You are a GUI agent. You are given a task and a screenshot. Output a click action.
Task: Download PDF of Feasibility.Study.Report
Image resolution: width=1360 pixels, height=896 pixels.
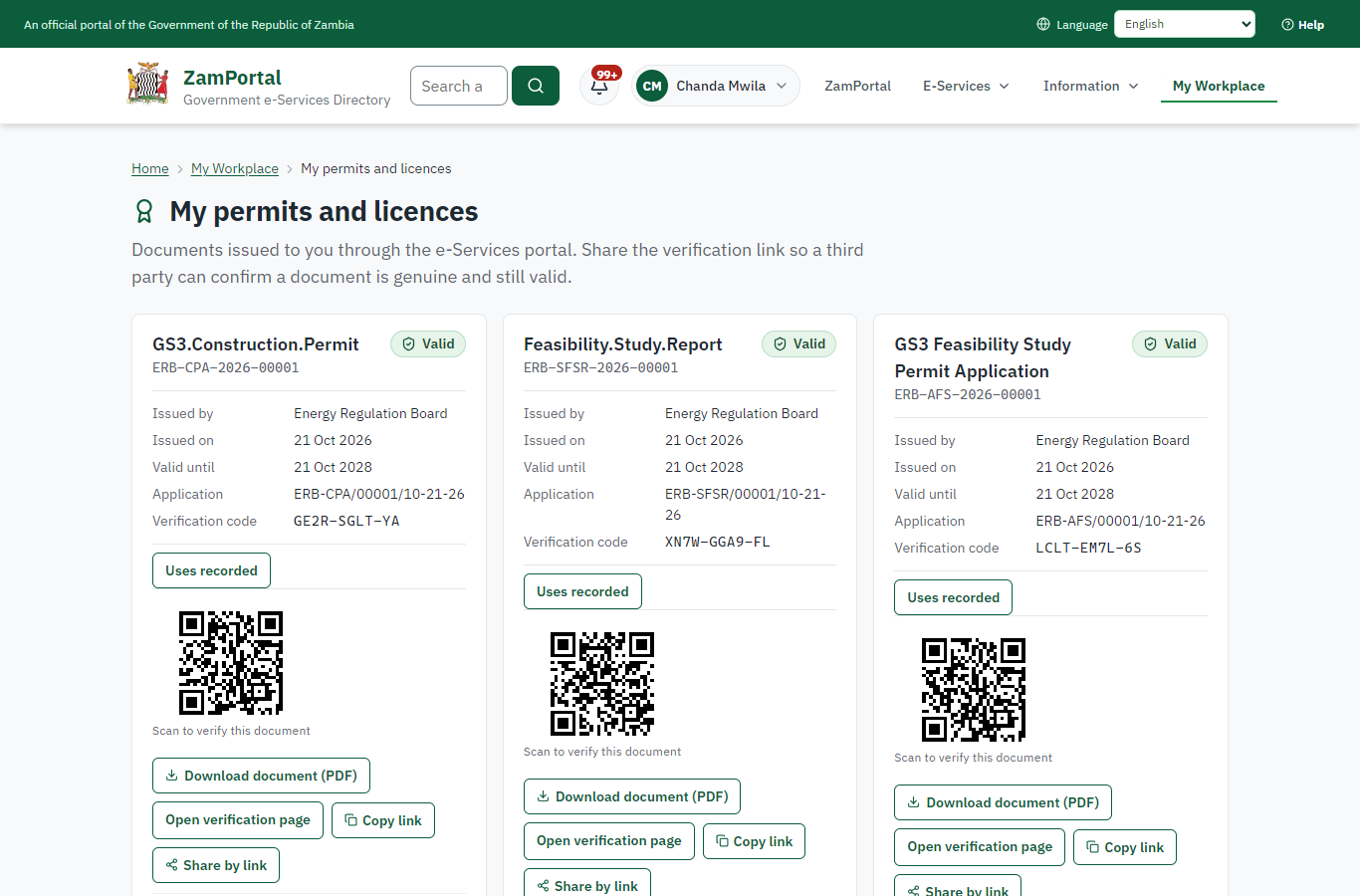click(x=632, y=796)
